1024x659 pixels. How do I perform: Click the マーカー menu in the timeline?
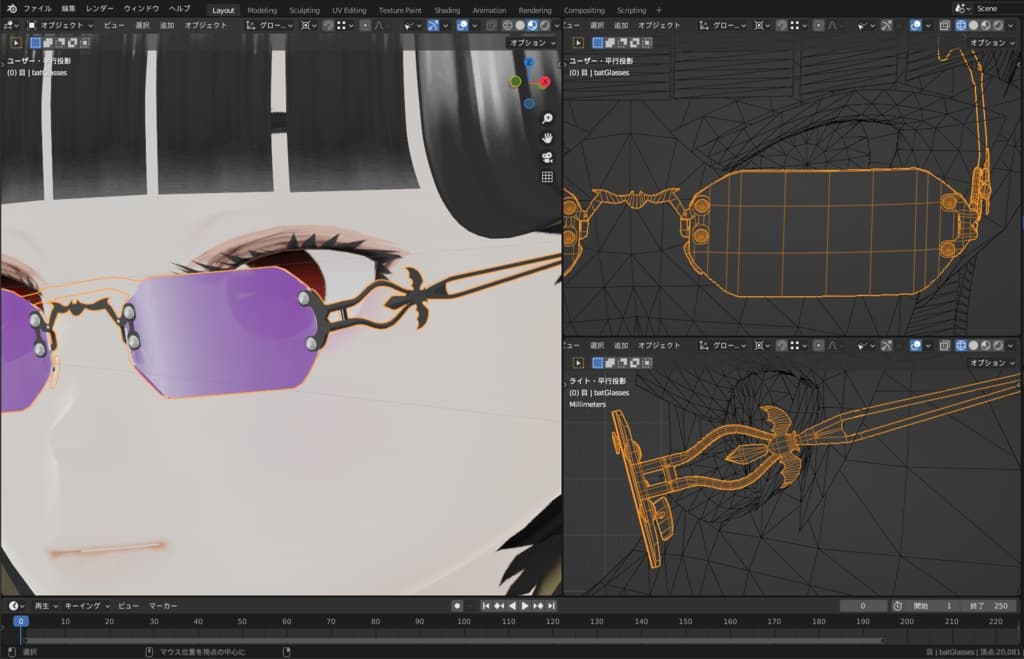tap(163, 606)
